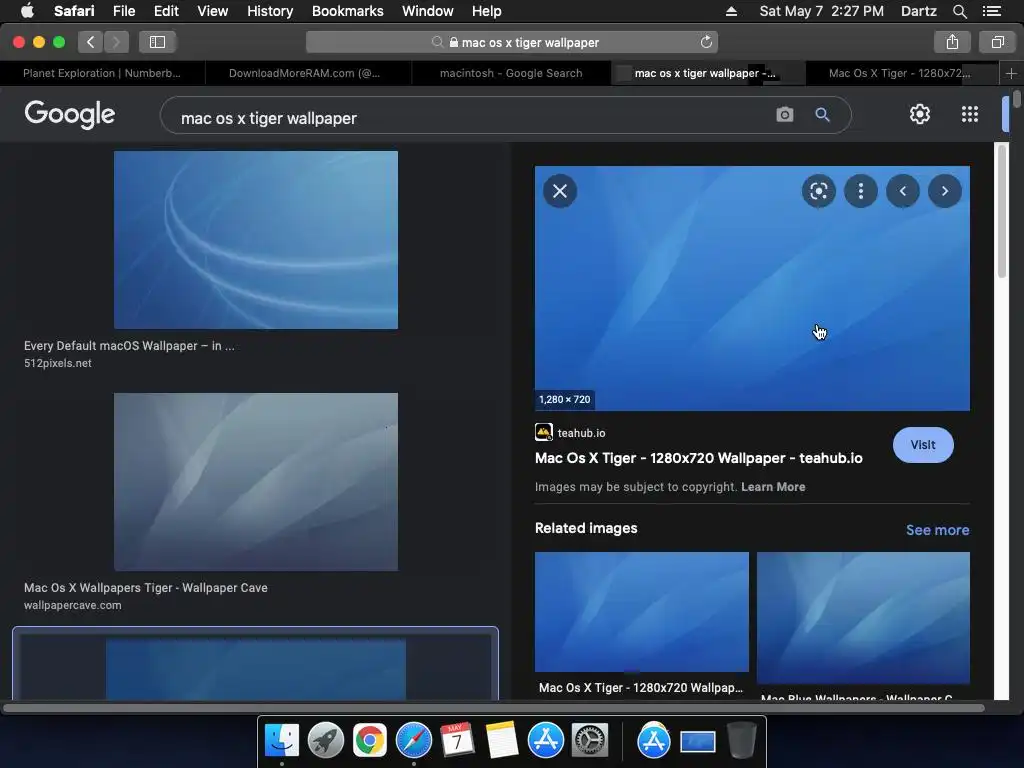Open Google Chrome in the Dock

(370, 740)
